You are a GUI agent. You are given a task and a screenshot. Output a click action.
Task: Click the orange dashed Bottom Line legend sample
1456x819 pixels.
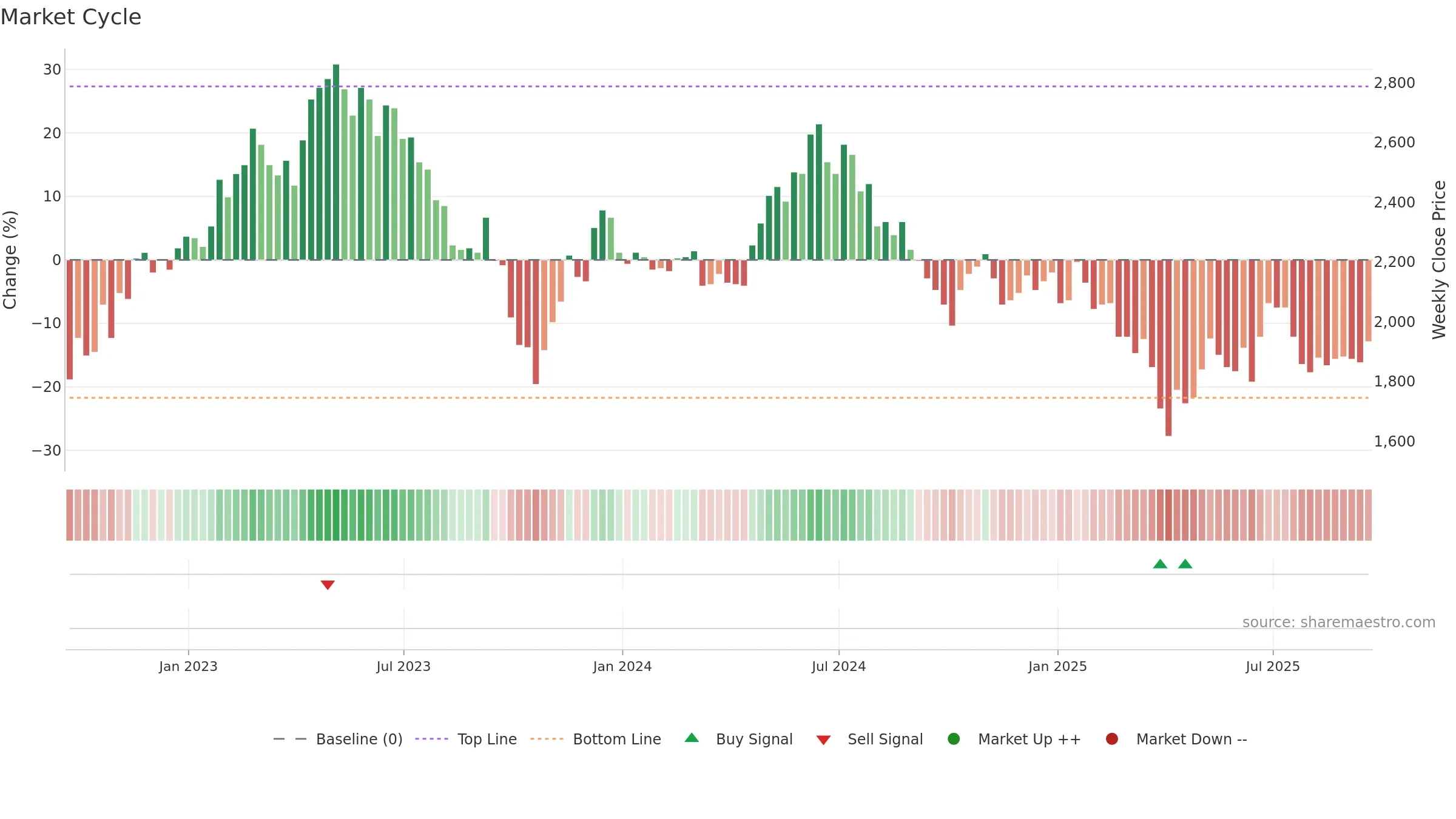pos(547,739)
